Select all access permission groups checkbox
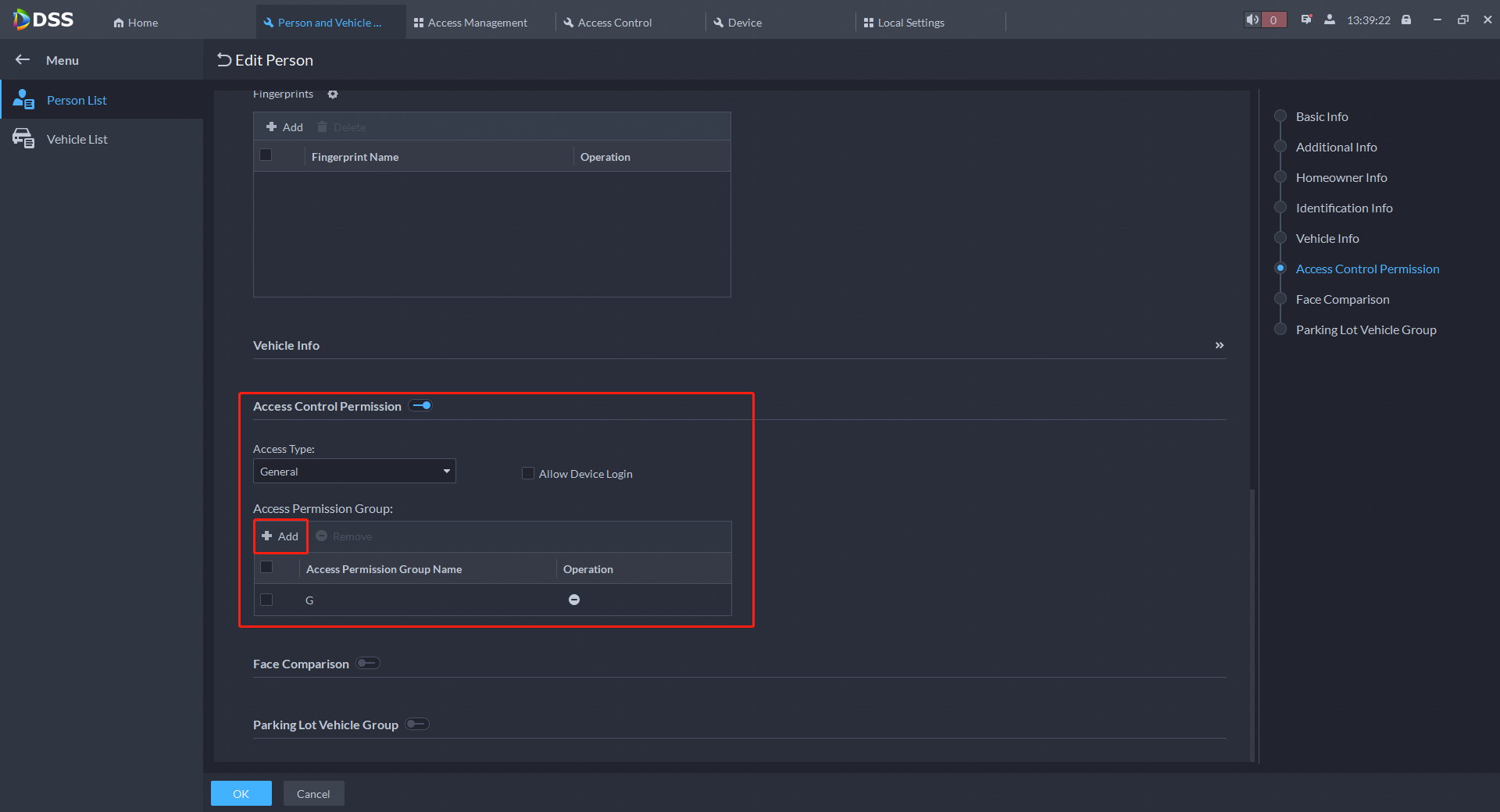1500x812 pixels. click(x=266, y=567)
